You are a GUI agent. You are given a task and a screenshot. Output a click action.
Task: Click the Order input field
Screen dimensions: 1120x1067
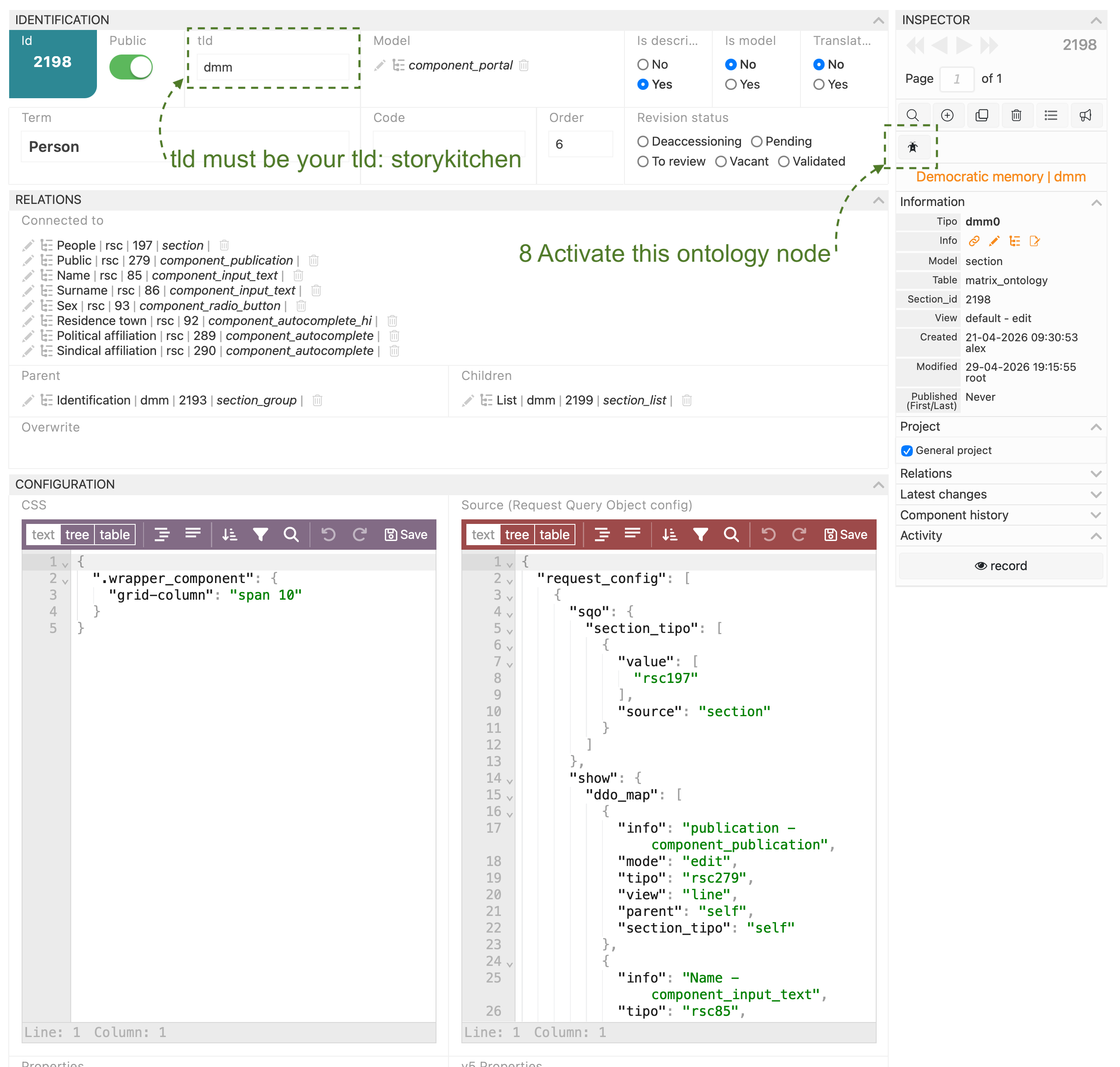[x=580, y=144]
